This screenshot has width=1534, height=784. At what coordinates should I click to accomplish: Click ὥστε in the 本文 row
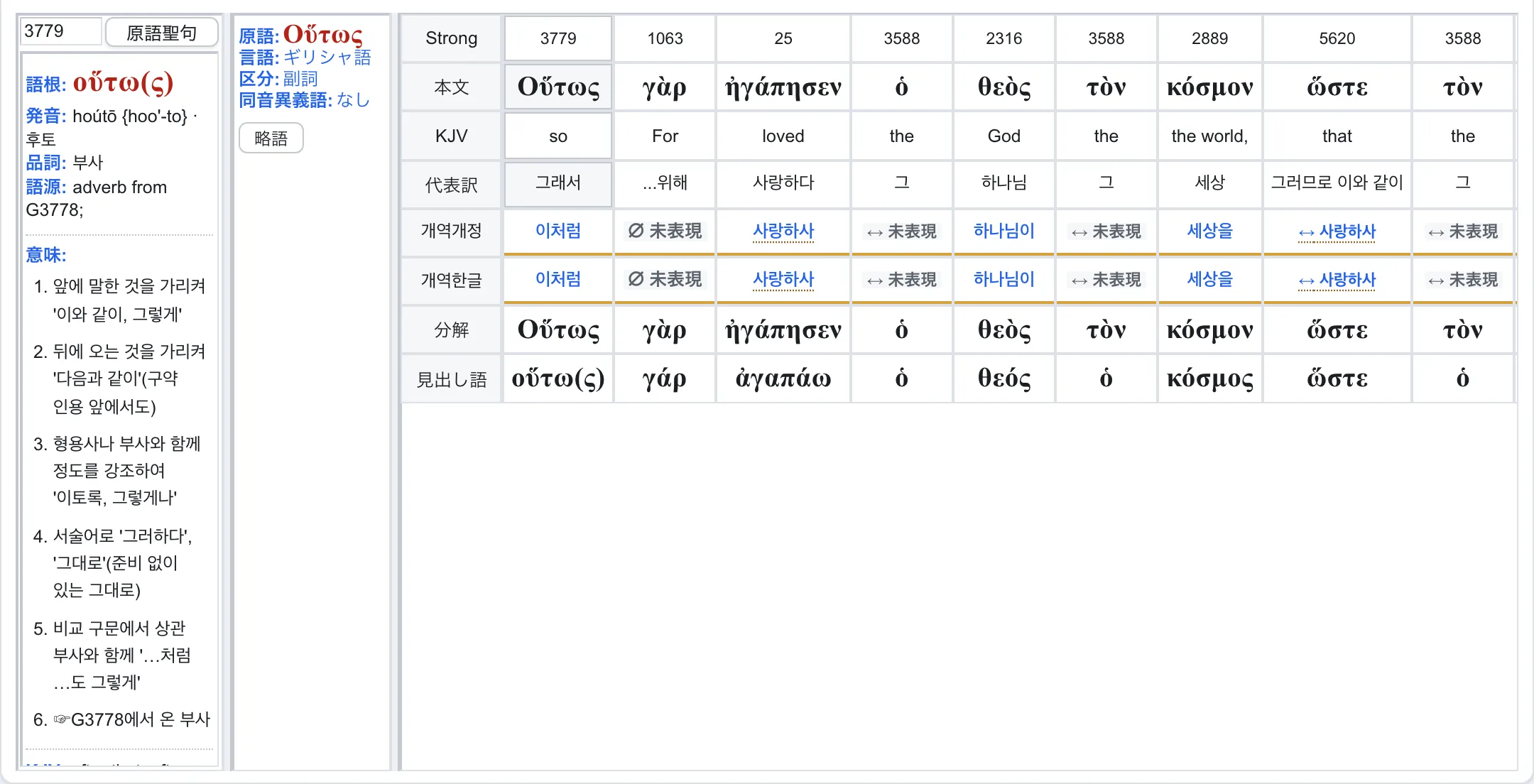1337,87
